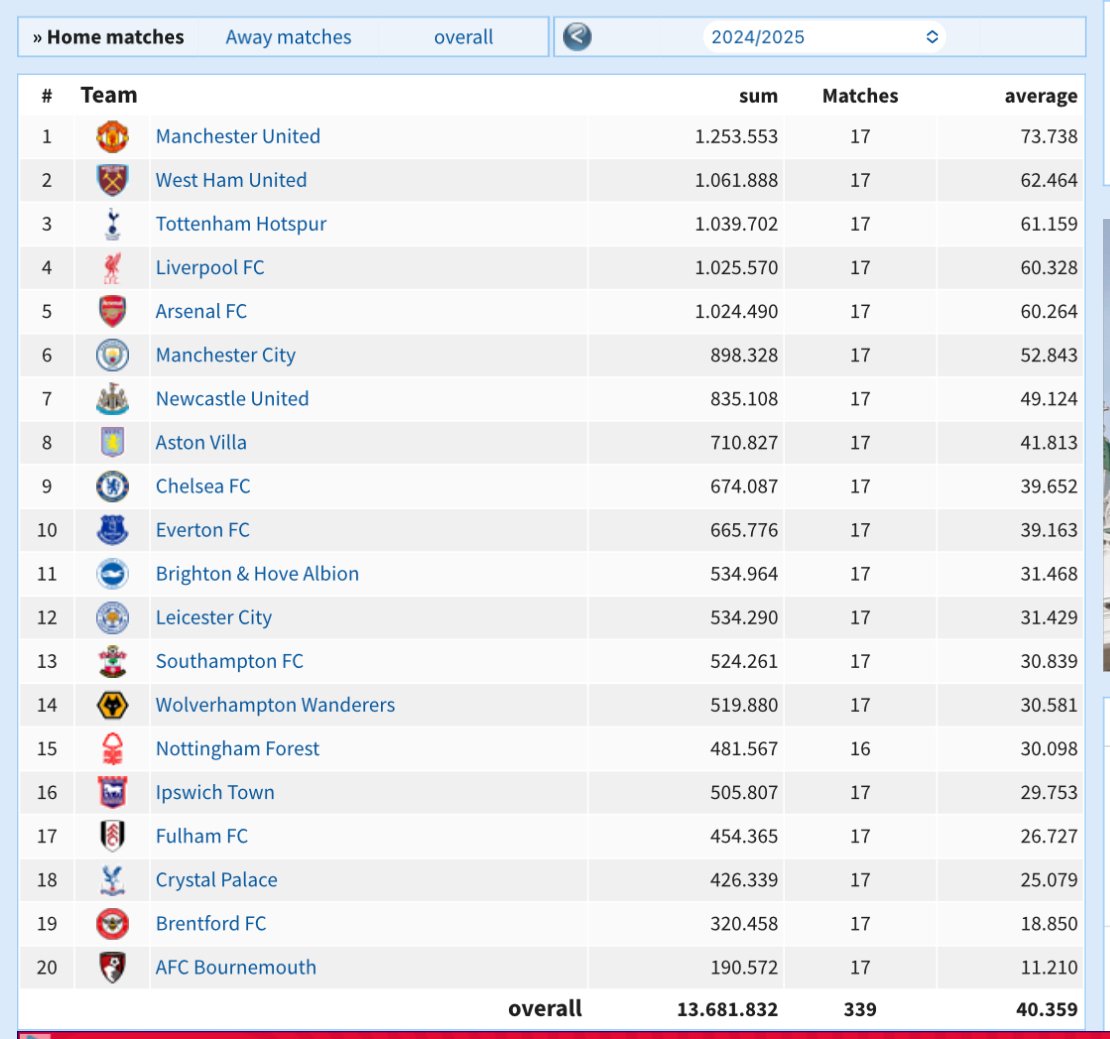
Task: Open the Wolverhampton Wanderers team link
Action: tap(275, 706)
